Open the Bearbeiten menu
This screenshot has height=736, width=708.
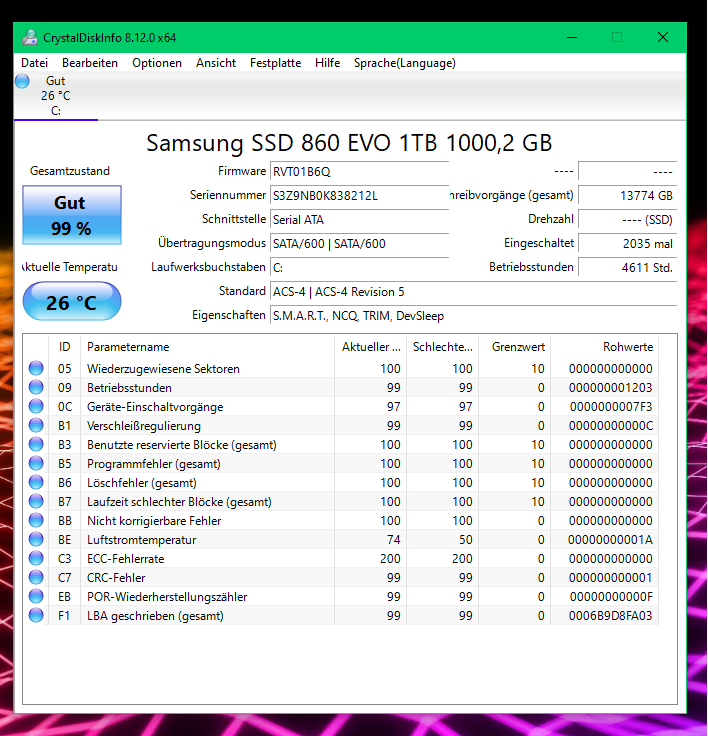point(90,63)
